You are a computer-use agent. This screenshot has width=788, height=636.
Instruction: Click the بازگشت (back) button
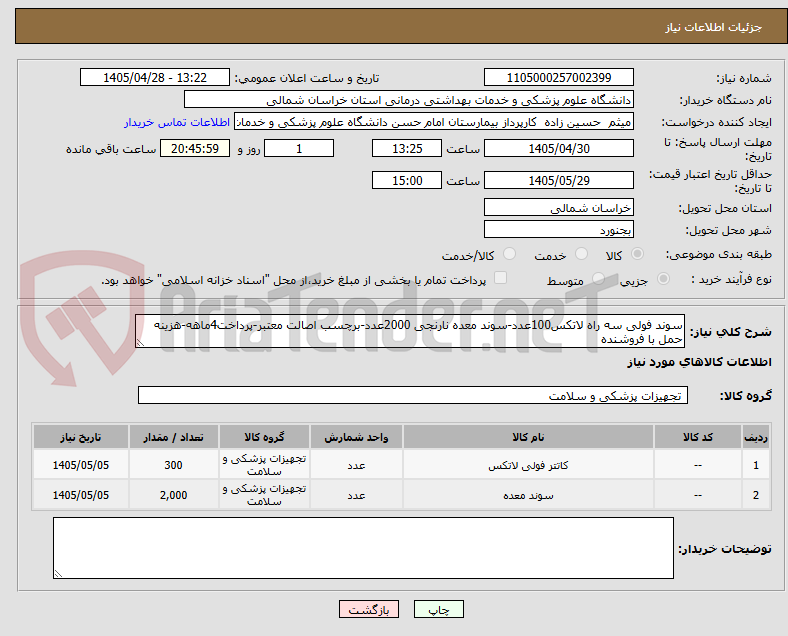click(x=369, y=609)
